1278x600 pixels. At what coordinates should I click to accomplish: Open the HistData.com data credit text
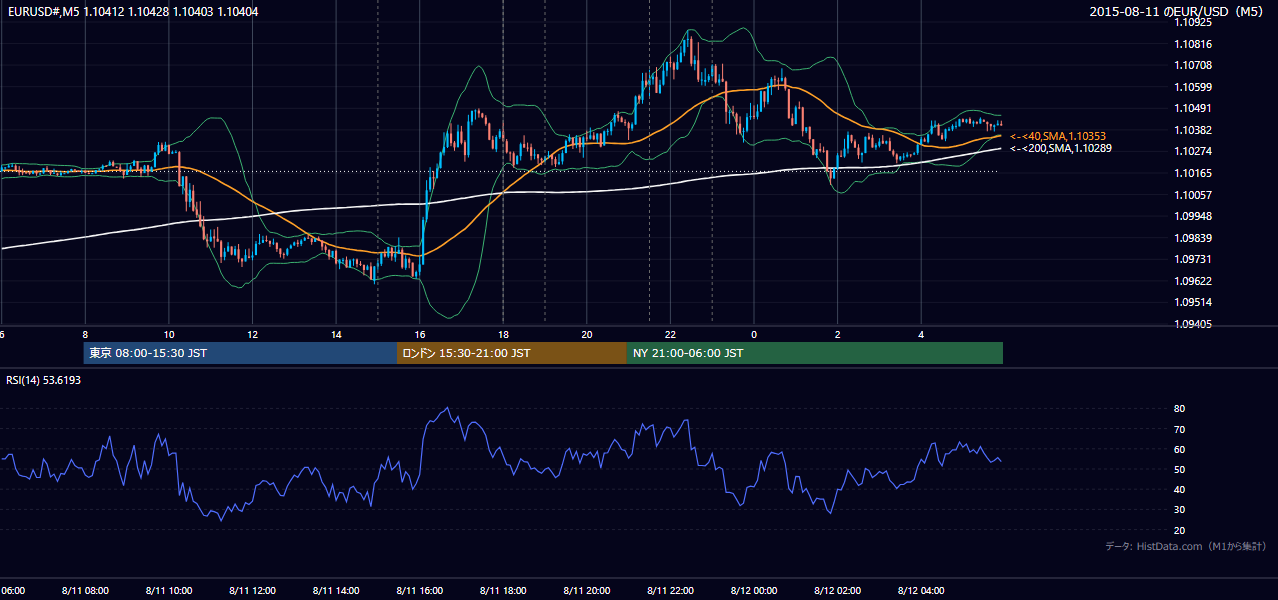(1185, 546)
